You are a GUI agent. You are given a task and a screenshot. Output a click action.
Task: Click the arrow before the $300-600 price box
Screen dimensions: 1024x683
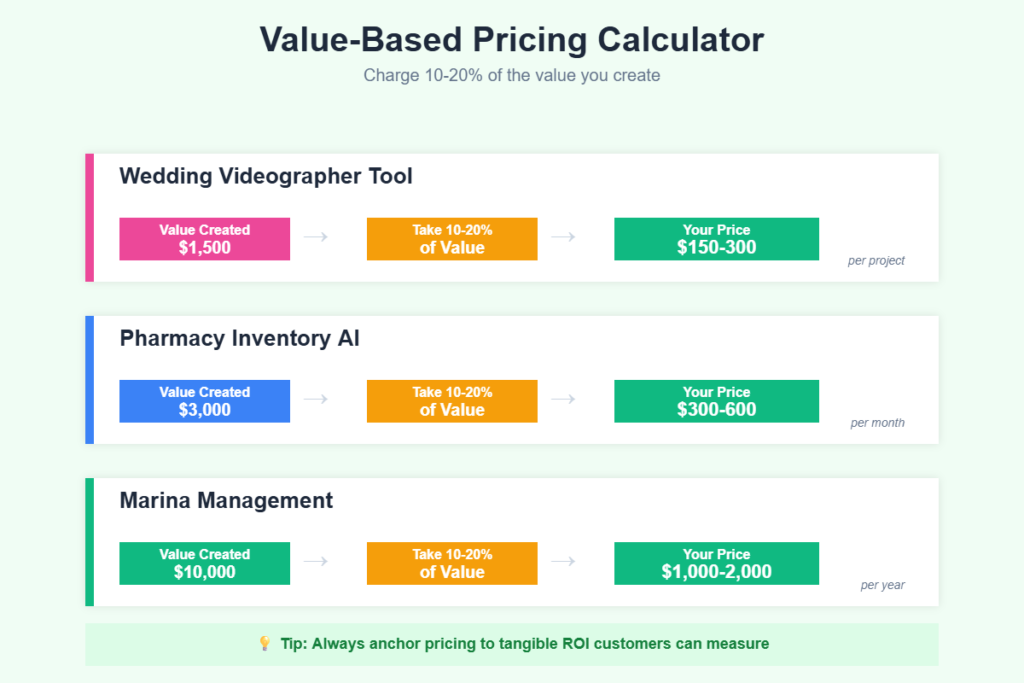tap(563, 399)
